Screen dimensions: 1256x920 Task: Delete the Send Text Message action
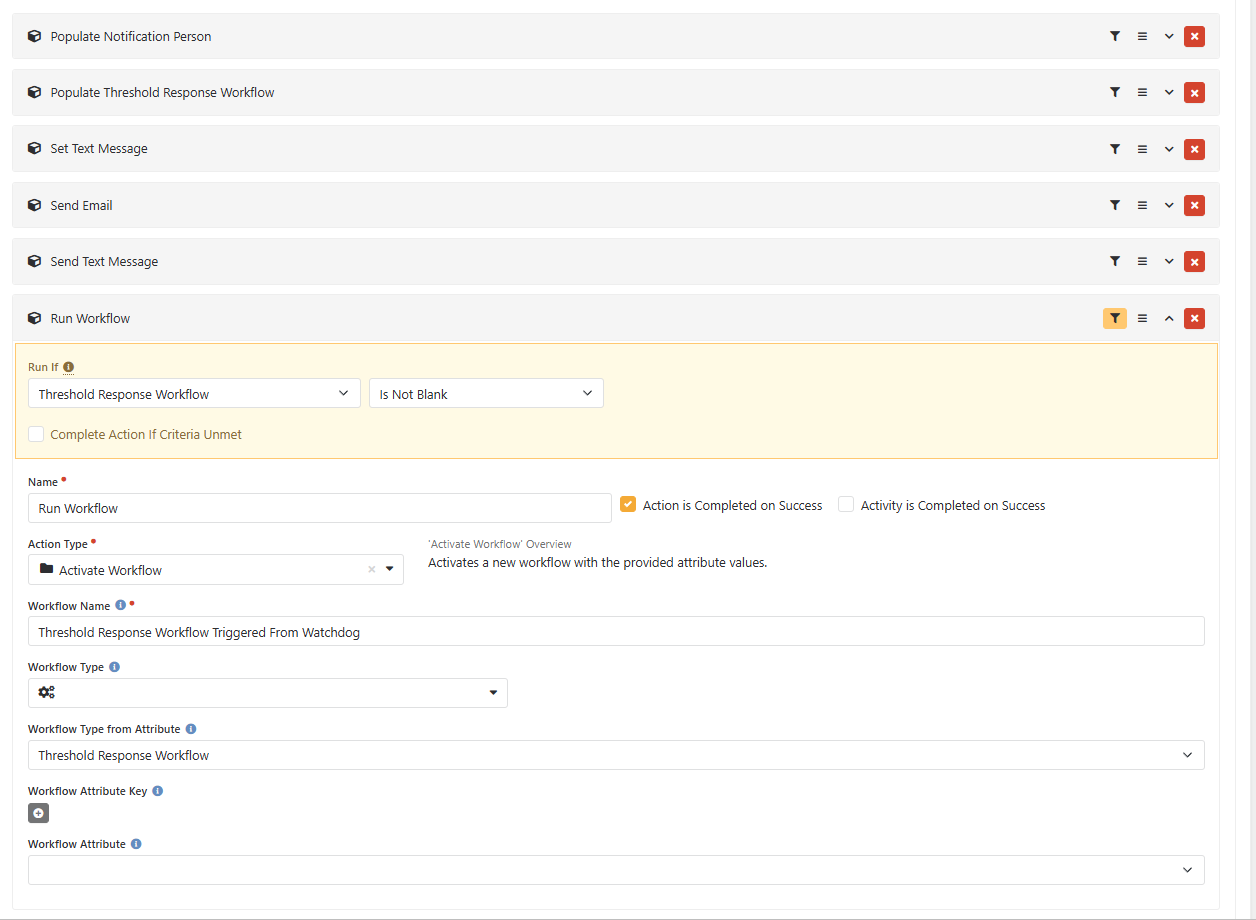(1194, 262)
